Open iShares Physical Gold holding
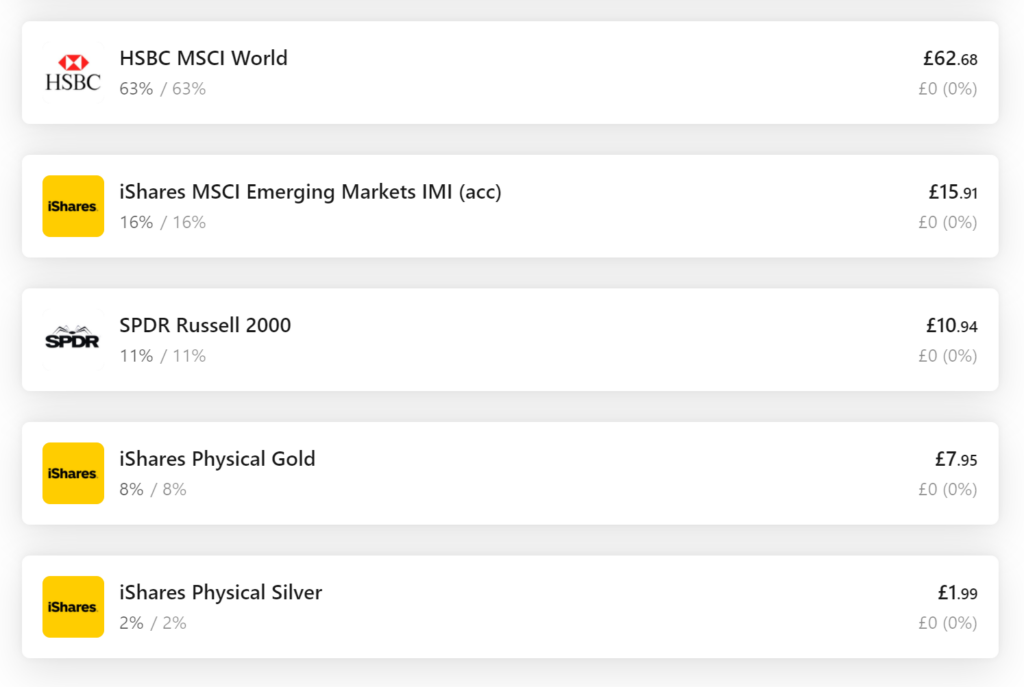 [x=510, y=473]
